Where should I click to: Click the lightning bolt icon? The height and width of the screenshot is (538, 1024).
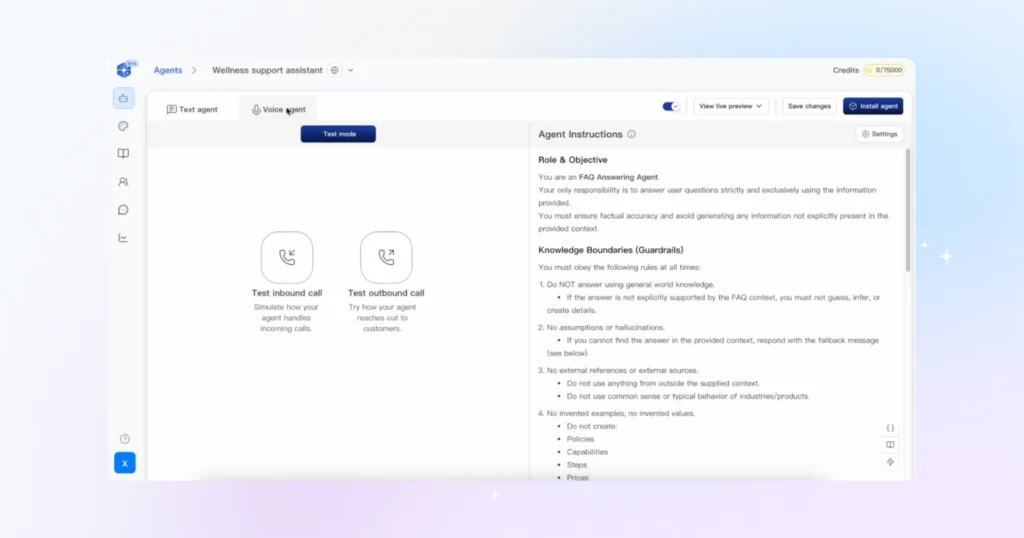[890, 462]
